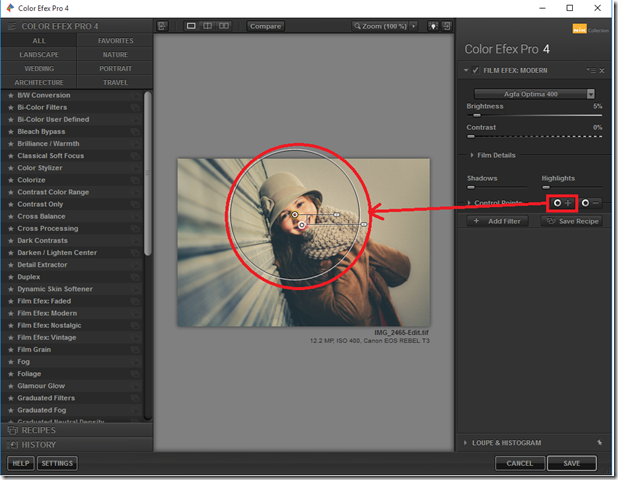This screenshot has width=618, height=480.
Task: Add a positive control point
Action: 562,203
